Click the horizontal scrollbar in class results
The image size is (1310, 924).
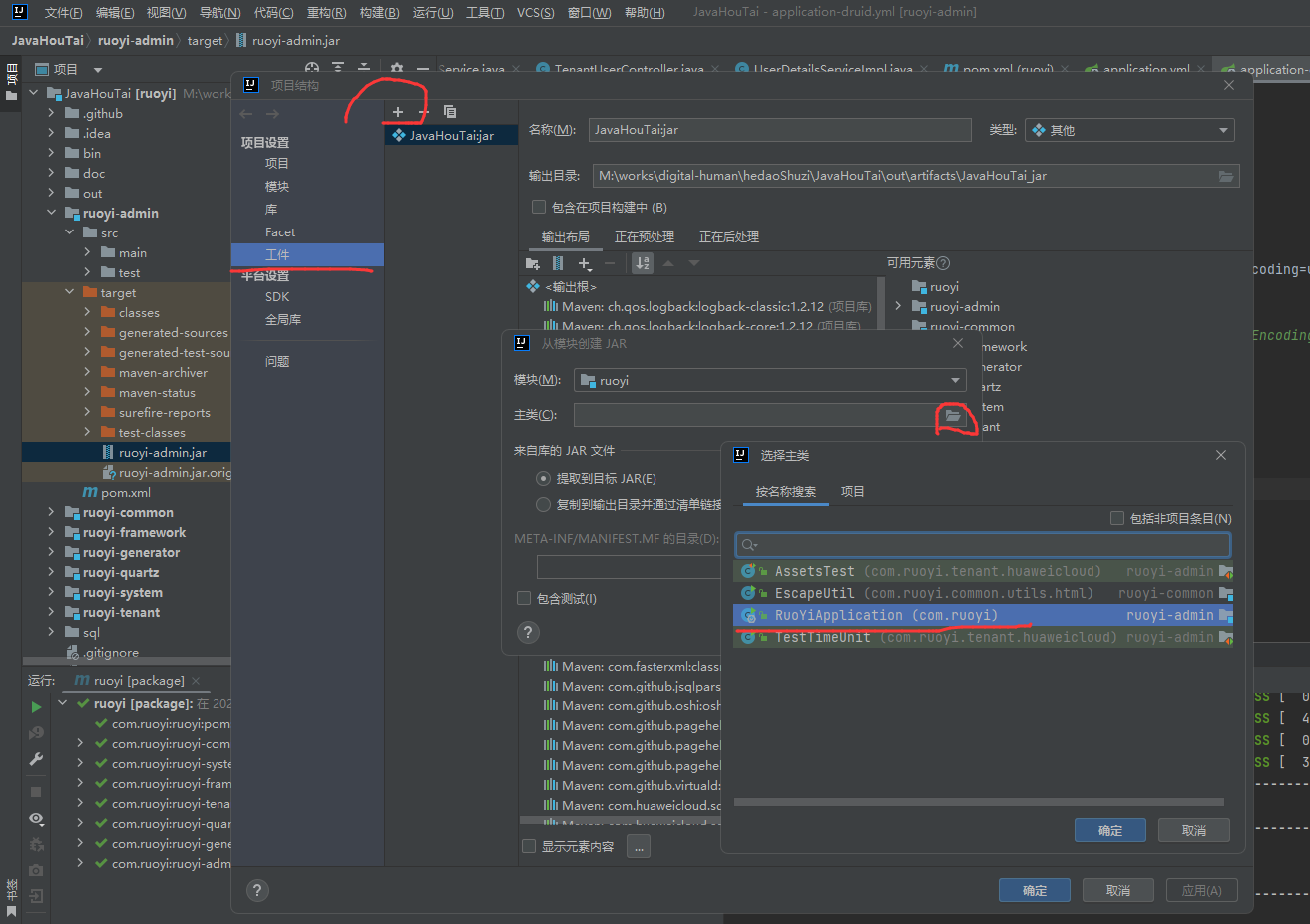pos(979,801)
